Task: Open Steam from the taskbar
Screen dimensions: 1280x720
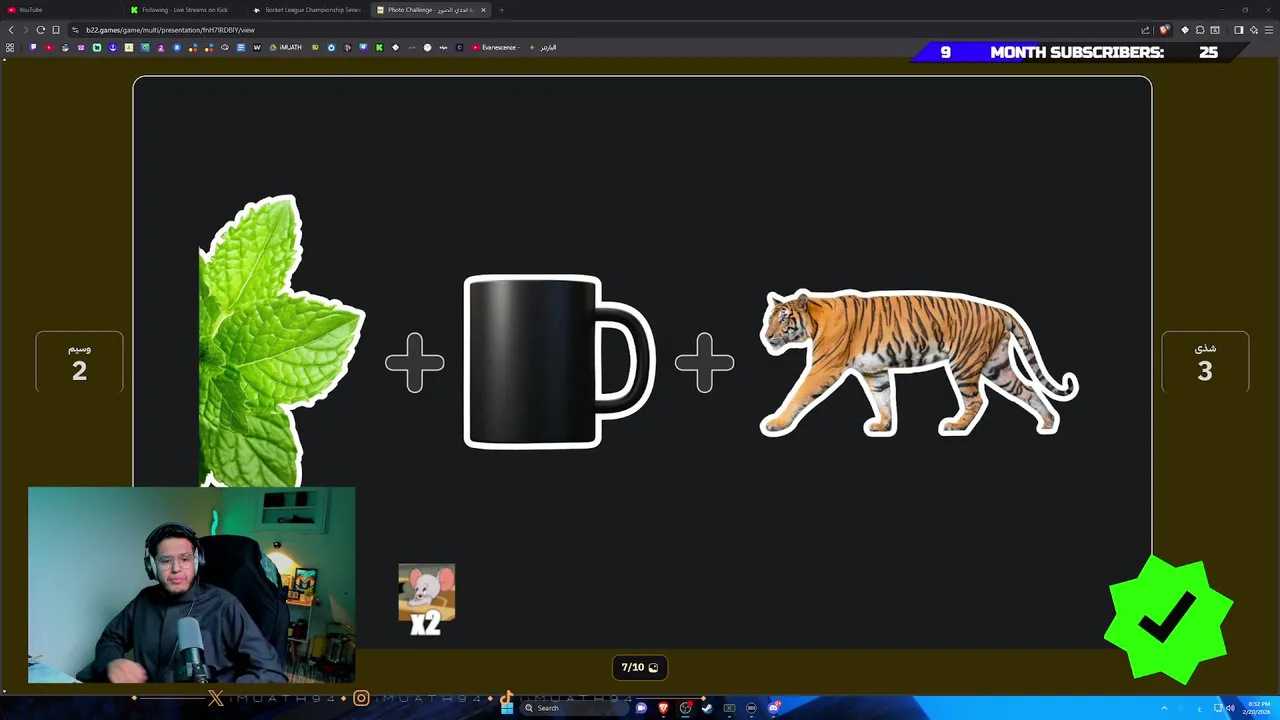Action: pos(707,708)
